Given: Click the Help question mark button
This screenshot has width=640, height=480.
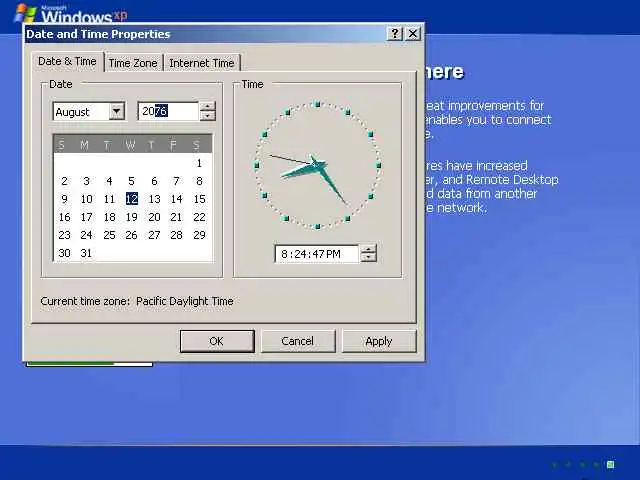Looking at the screenshot, I should coord(394,33).
